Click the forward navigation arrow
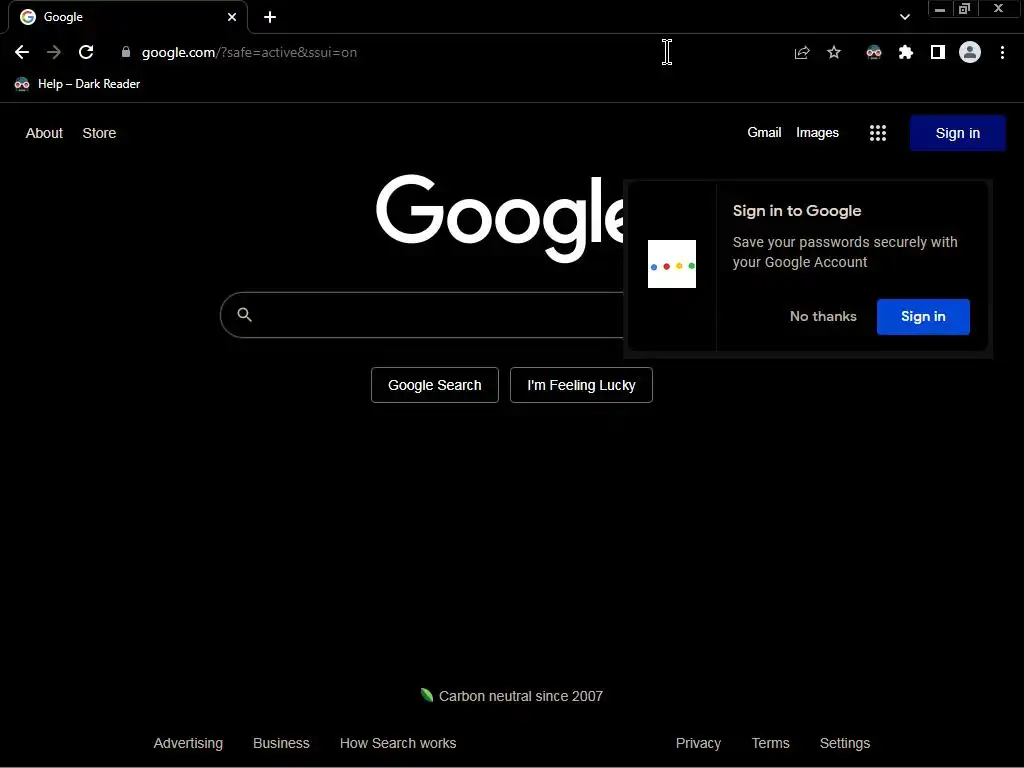 pos(54,52)
